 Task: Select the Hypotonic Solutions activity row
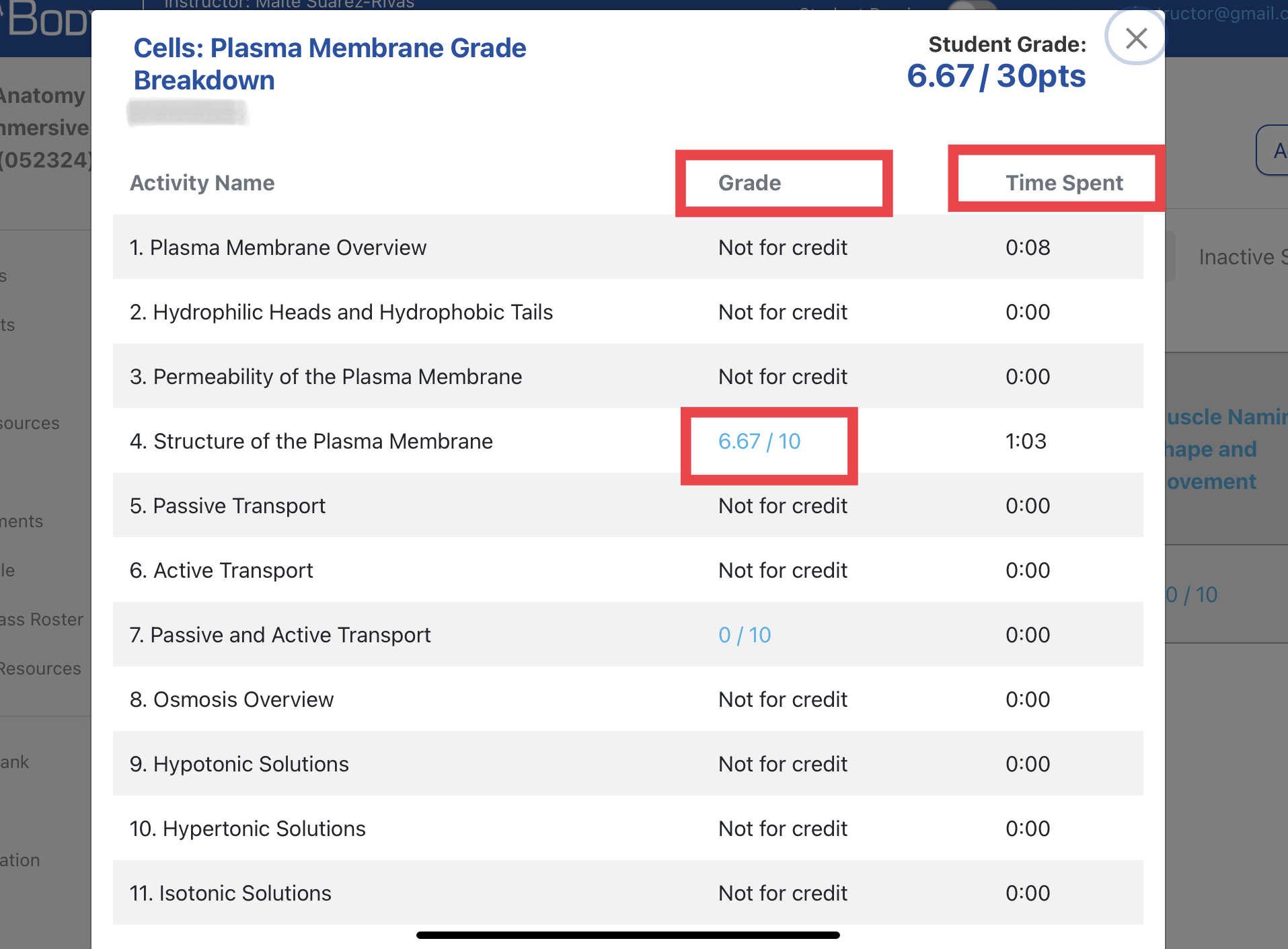[x=239, y=763]
